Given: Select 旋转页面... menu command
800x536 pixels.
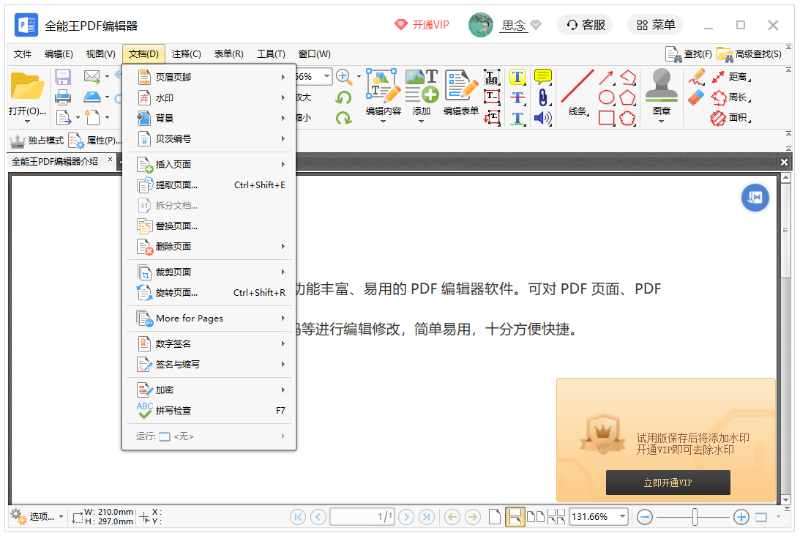Looking at the screenshot, I should (209, 293).
